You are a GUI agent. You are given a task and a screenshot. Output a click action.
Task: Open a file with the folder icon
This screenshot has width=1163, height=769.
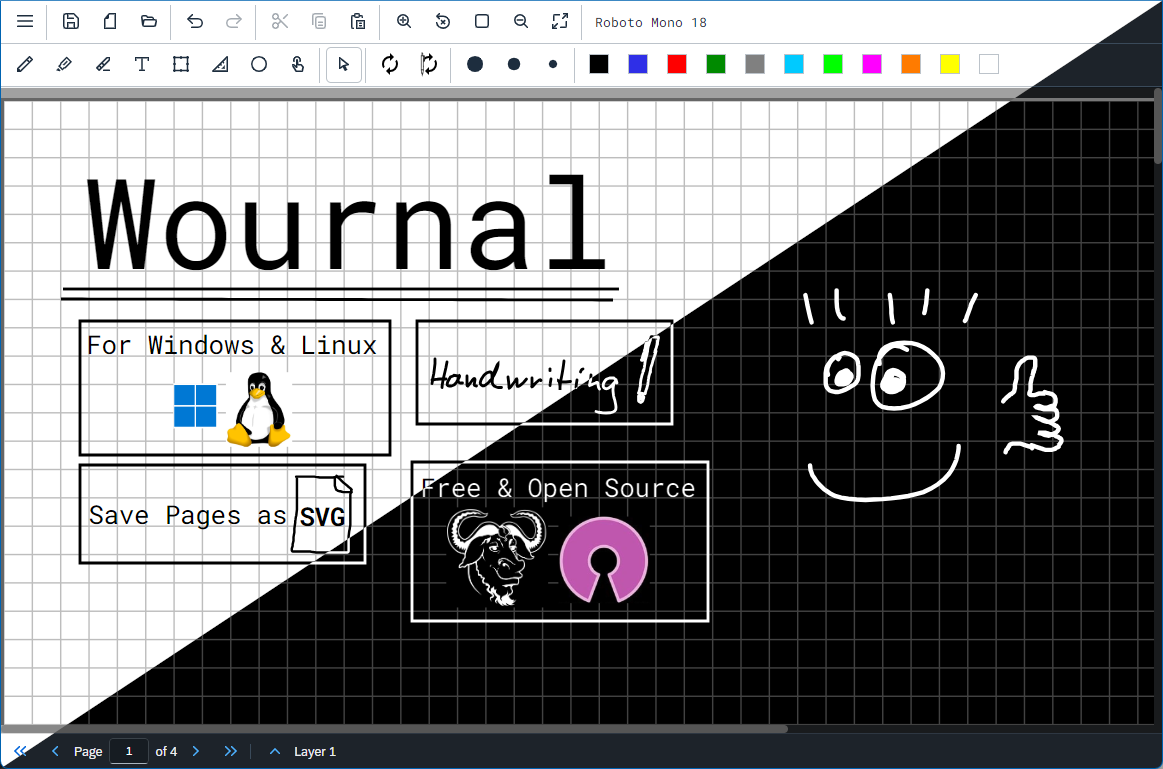(x=148, y=22)
